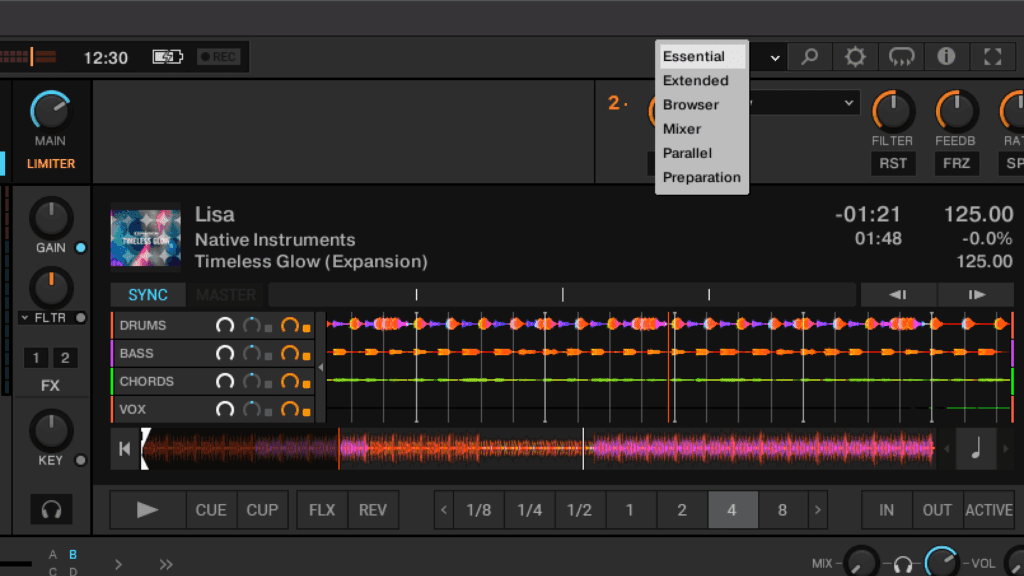Click the skip-to-start icon beside waveform overview
The image size is (1024, 576).
pyautogui.click(x=124, y=449)
